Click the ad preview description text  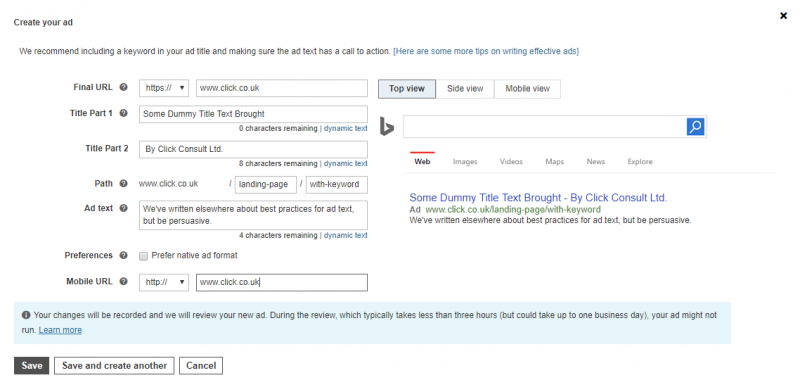click(551, 220)
